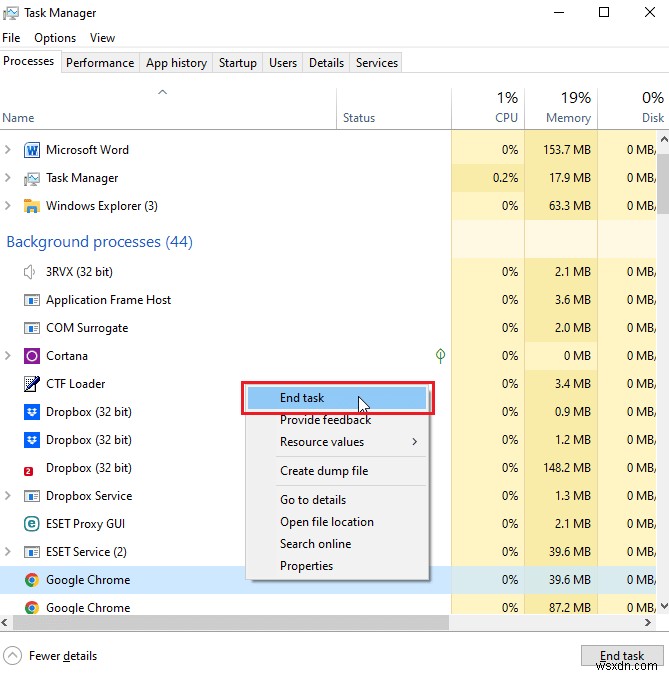669x676 pixels.
Task: Open the Options menu
Action: [x=55, y=38]
